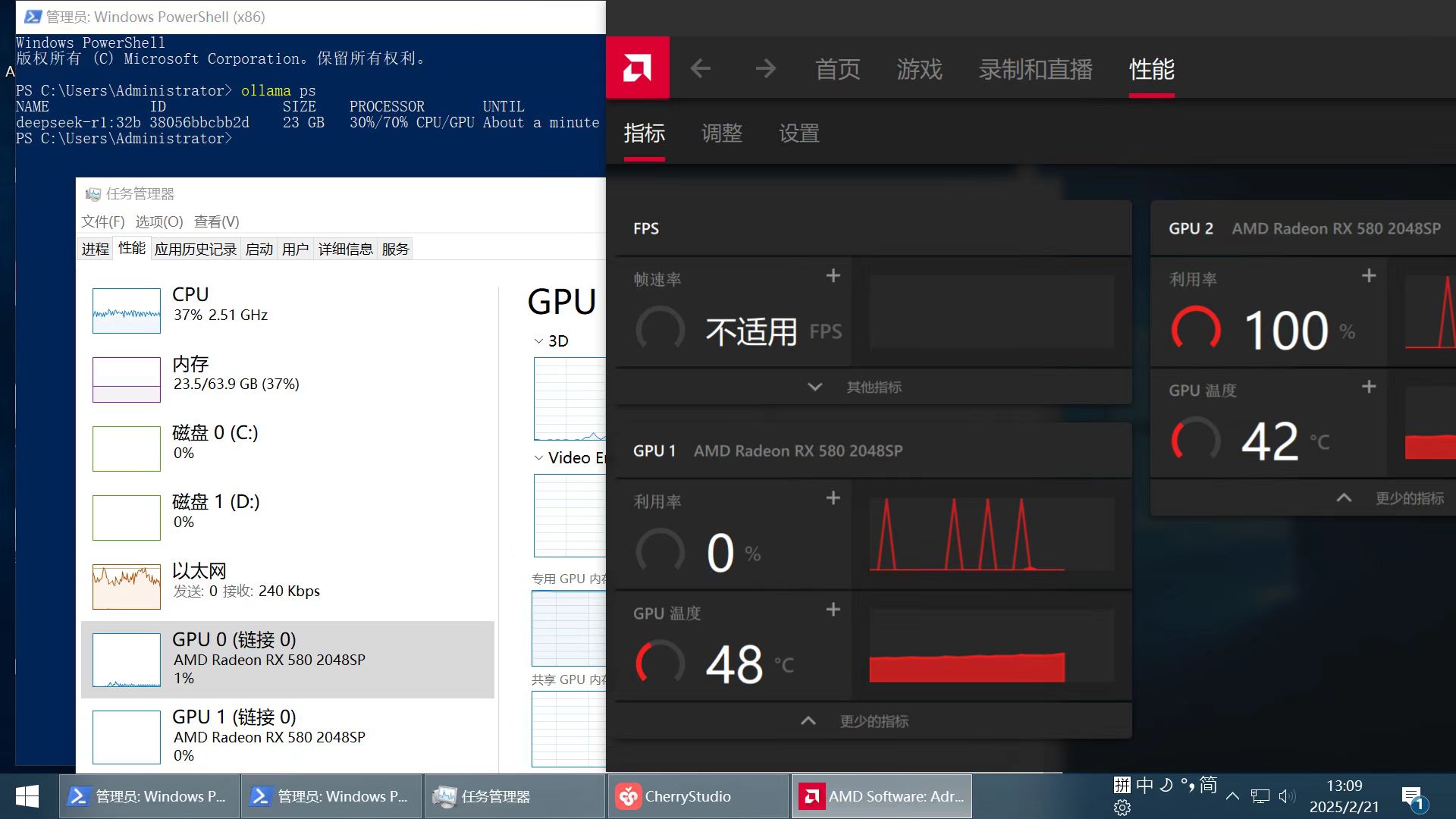This screenshot has width=1456, height=819.
Task: Click plus icon on GPU 1 温度 48°C
Action: tap(833, 609)
